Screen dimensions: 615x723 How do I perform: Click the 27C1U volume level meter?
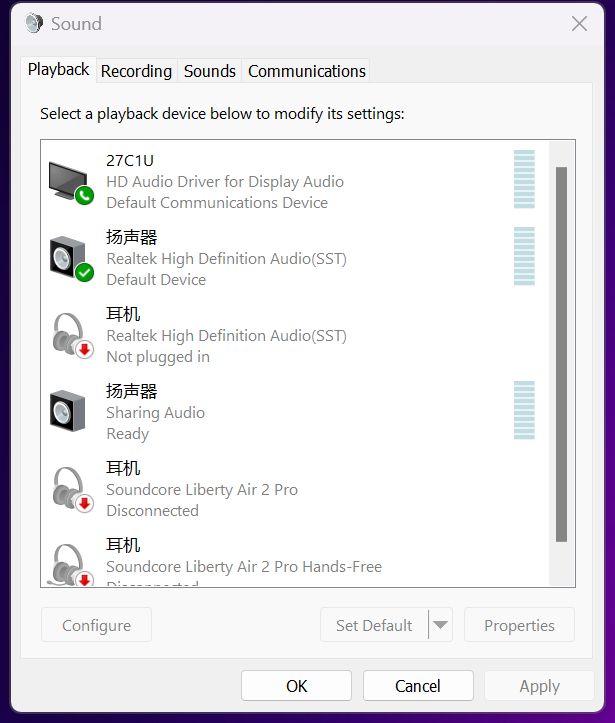[524, 179]
